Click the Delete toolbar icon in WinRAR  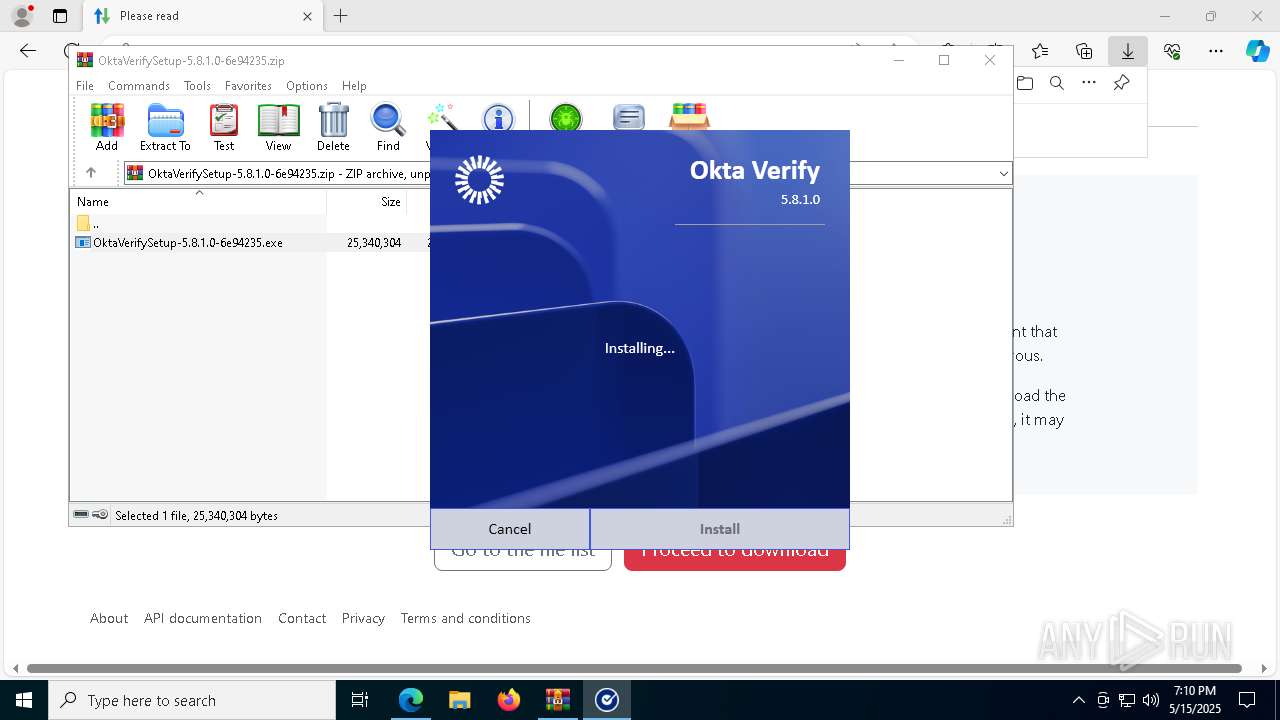333,128
